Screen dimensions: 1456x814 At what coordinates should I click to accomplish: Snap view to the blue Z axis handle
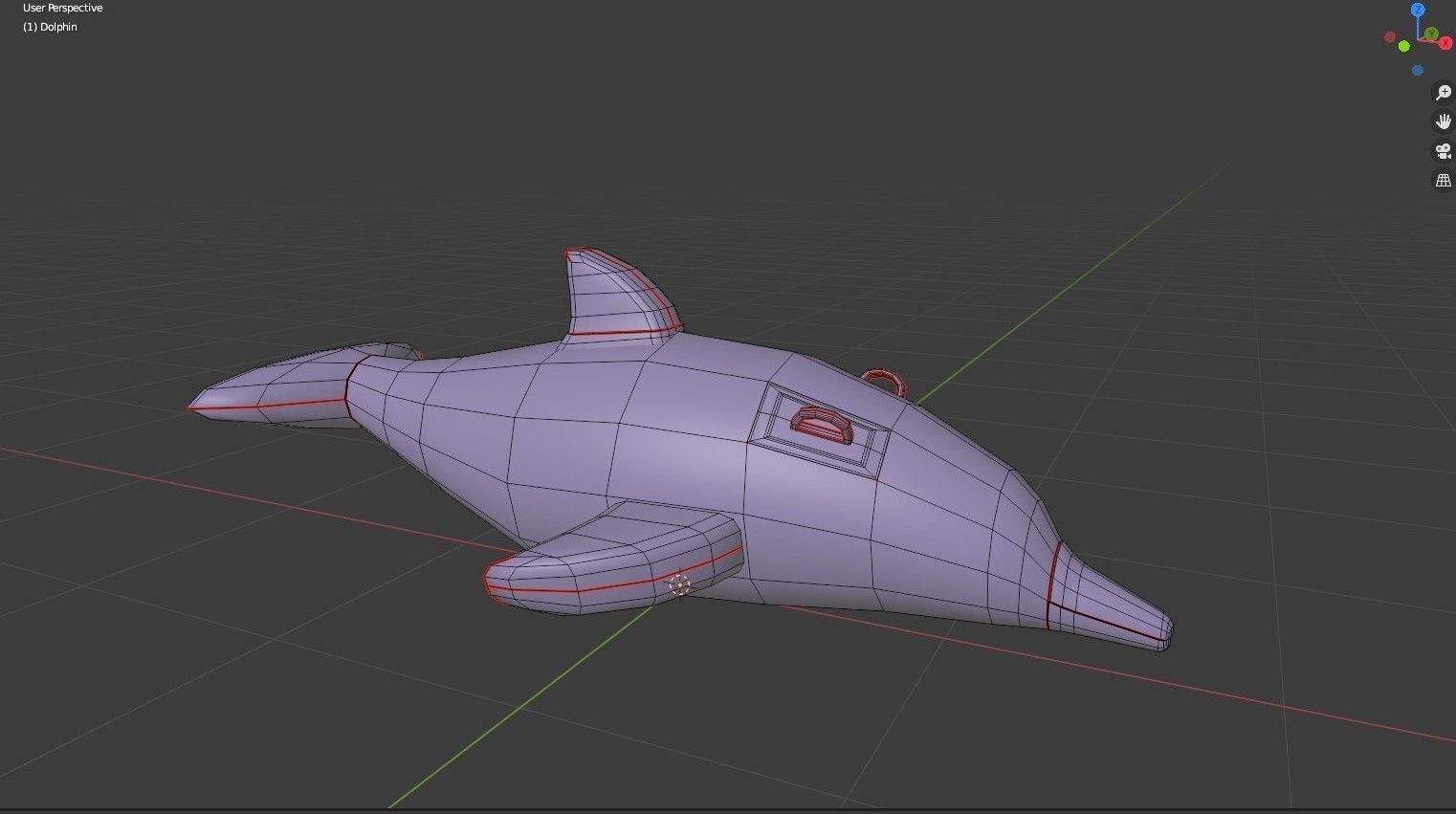pyautogui.click(x=1418, y=10)
